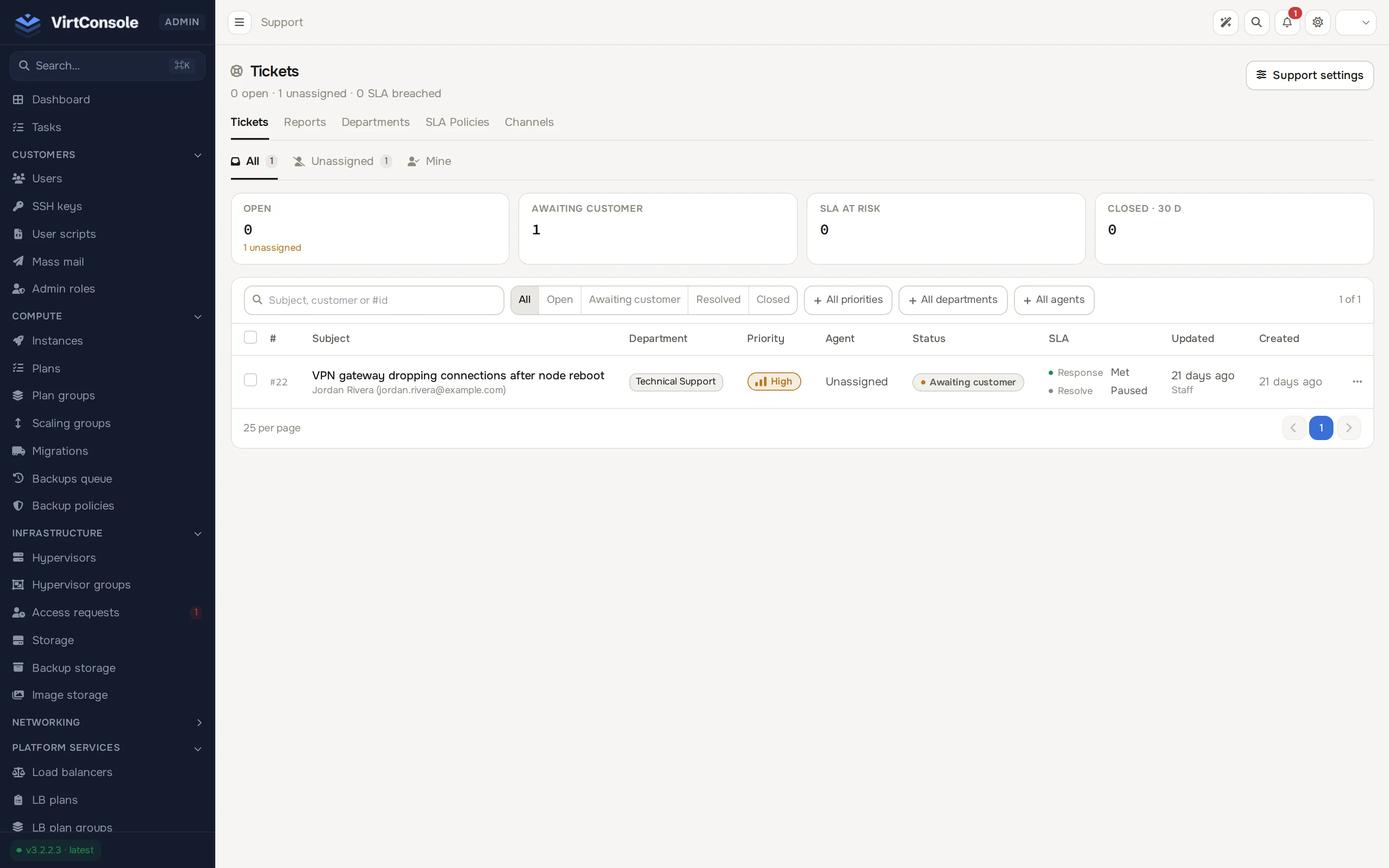
Task: Switch to the Reports tab
Action: tap(305, 122)
